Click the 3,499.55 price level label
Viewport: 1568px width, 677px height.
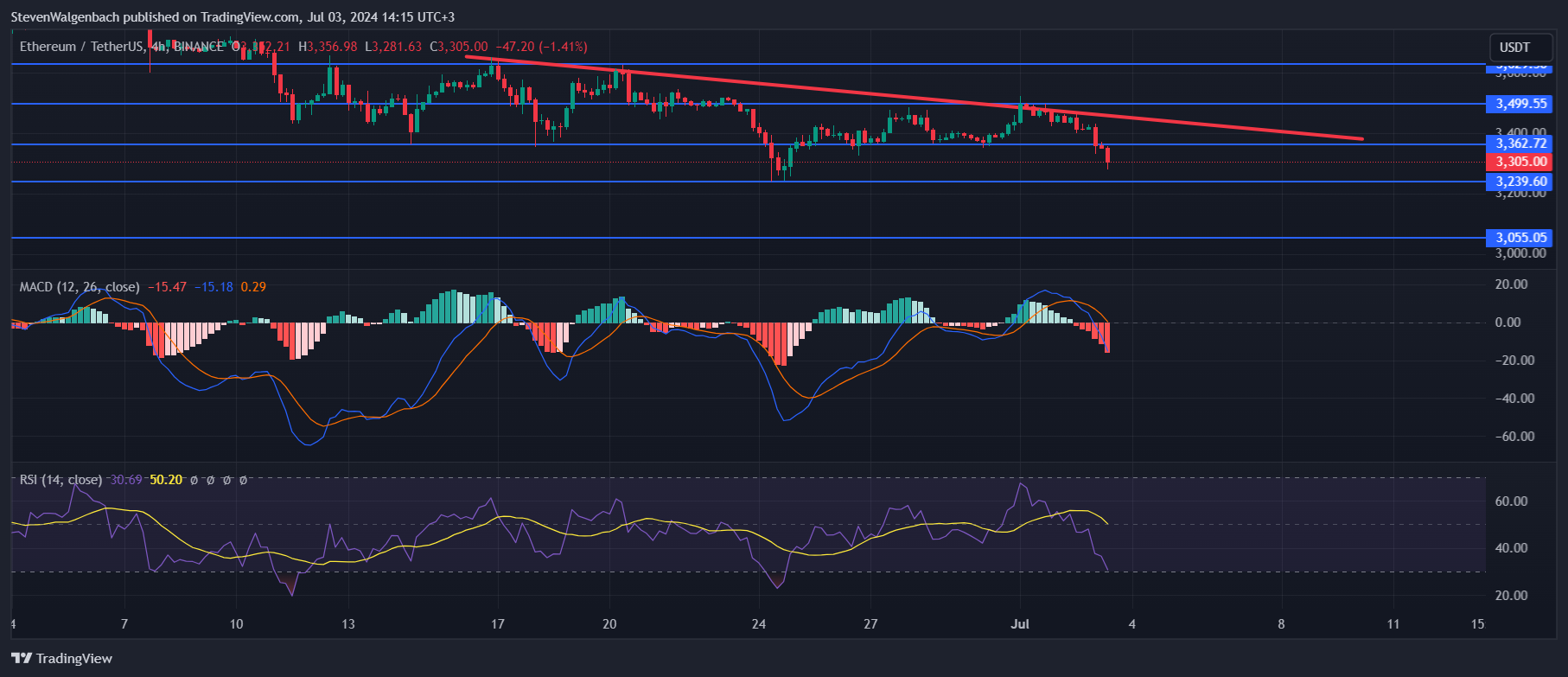click(1520, 104)
